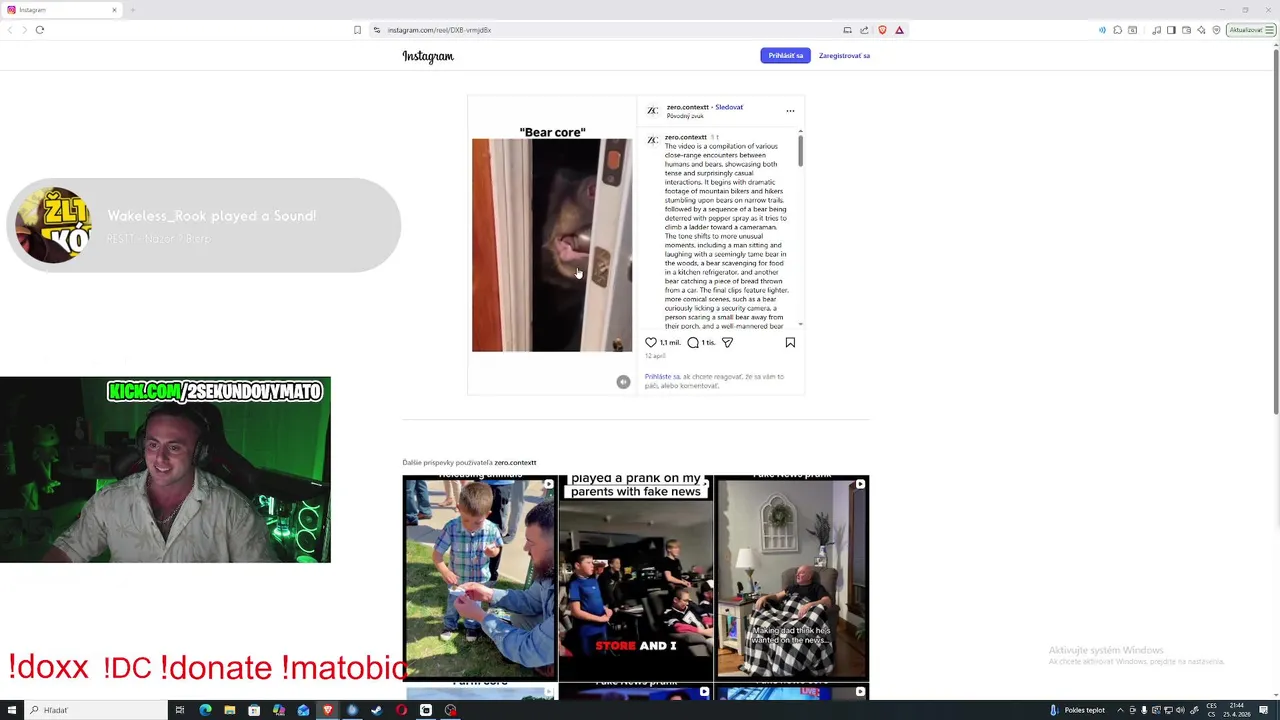
Task: Close the Instagram browser tab
Action: click(114, 10)
